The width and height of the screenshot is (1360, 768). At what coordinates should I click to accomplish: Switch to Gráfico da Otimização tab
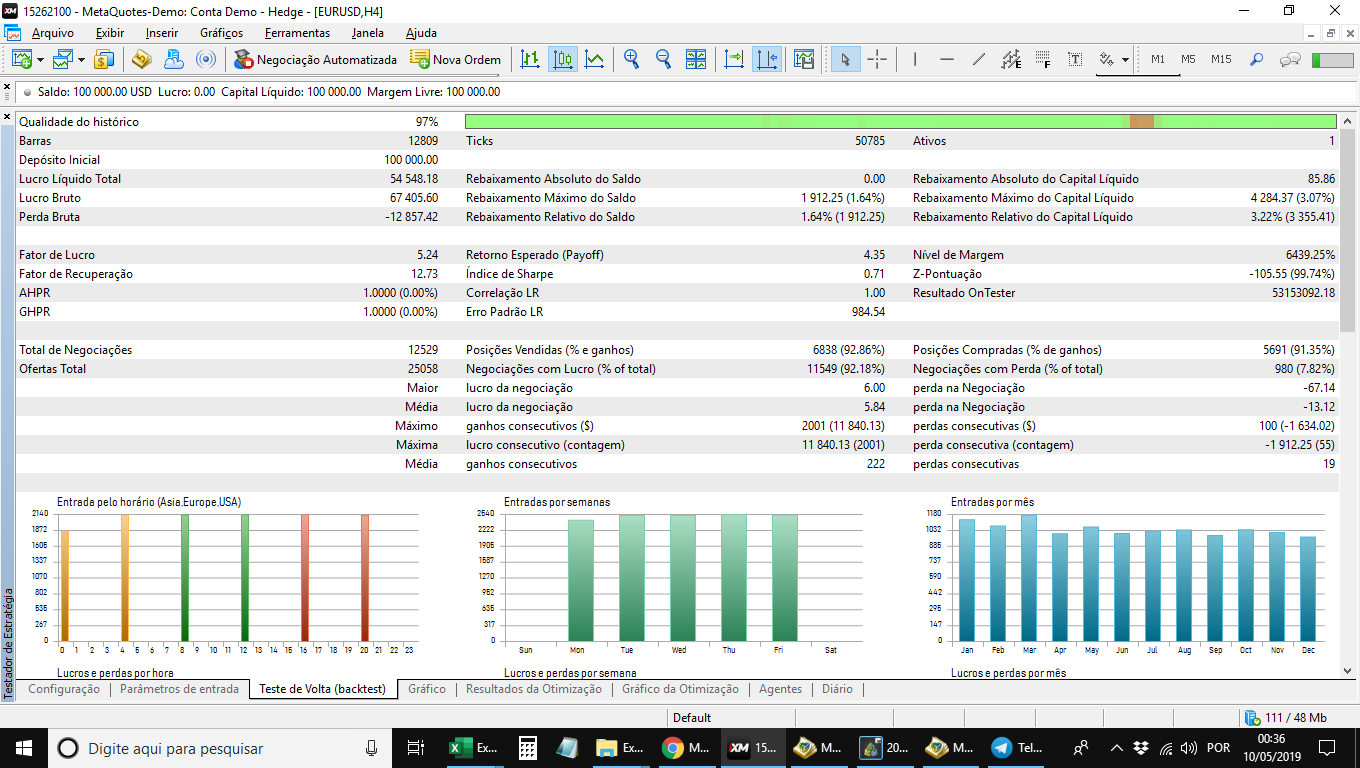680,689
